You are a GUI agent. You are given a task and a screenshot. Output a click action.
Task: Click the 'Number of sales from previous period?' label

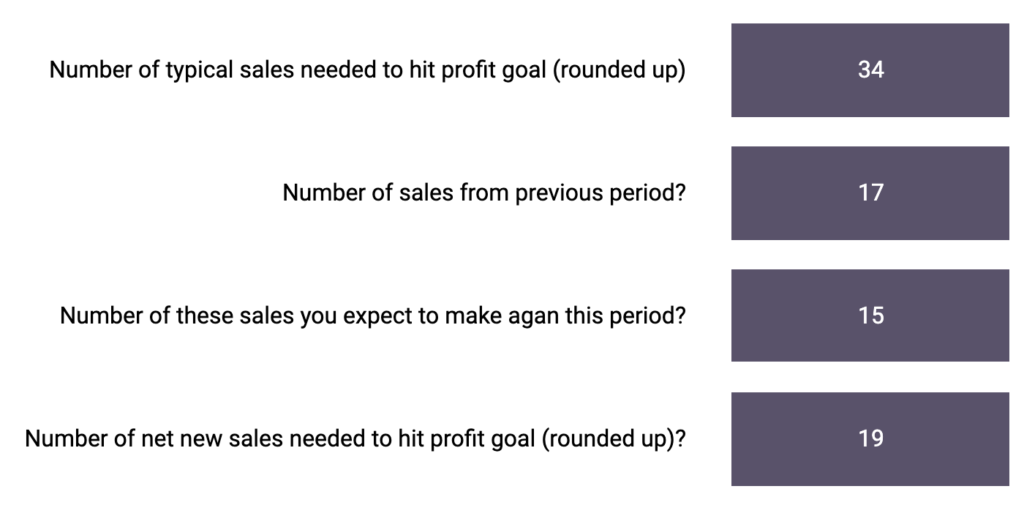click(484, 193)
